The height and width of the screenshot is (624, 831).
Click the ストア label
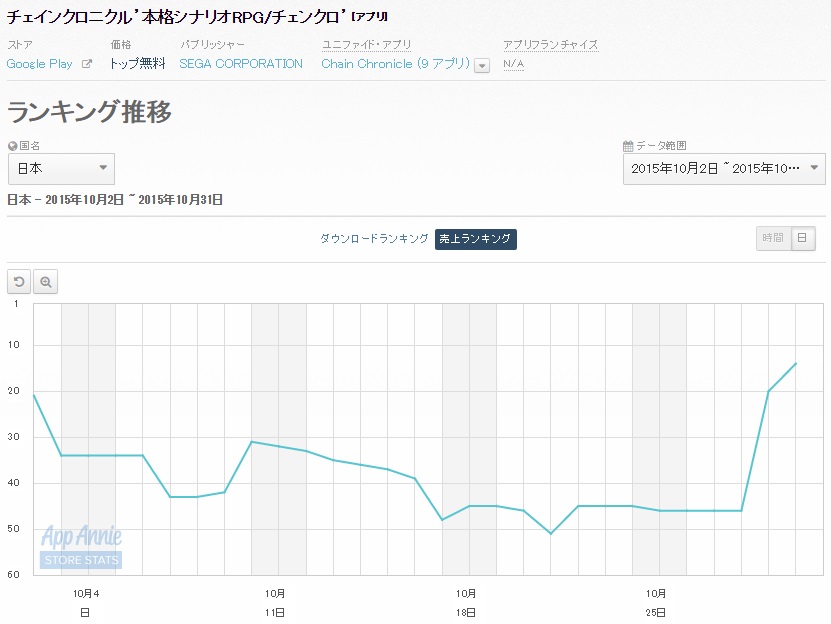pyautogui.click(x=20, y=45)
